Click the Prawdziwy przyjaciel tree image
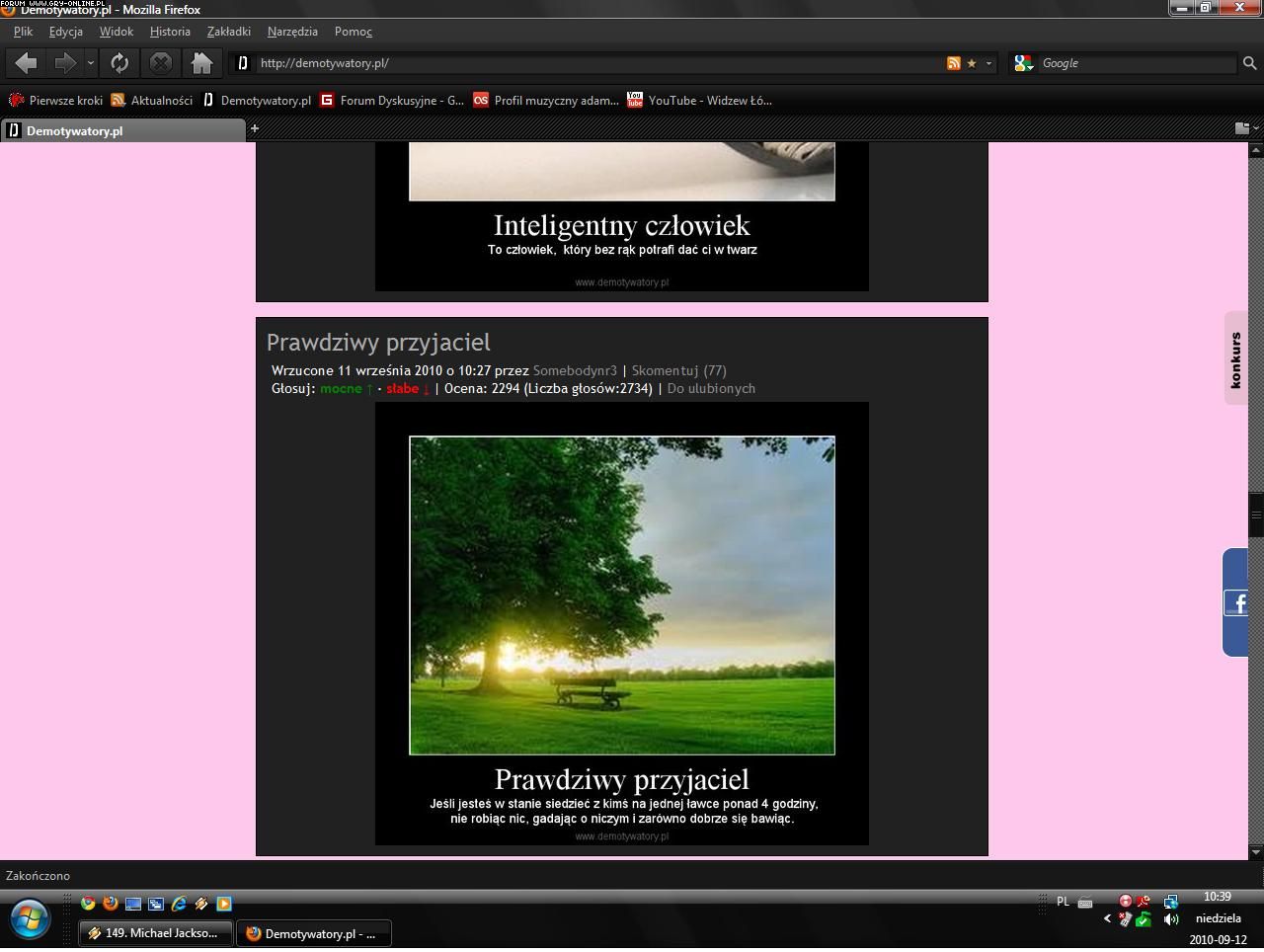The width and height of the screenshot is (1264, 952). [622, 595]
